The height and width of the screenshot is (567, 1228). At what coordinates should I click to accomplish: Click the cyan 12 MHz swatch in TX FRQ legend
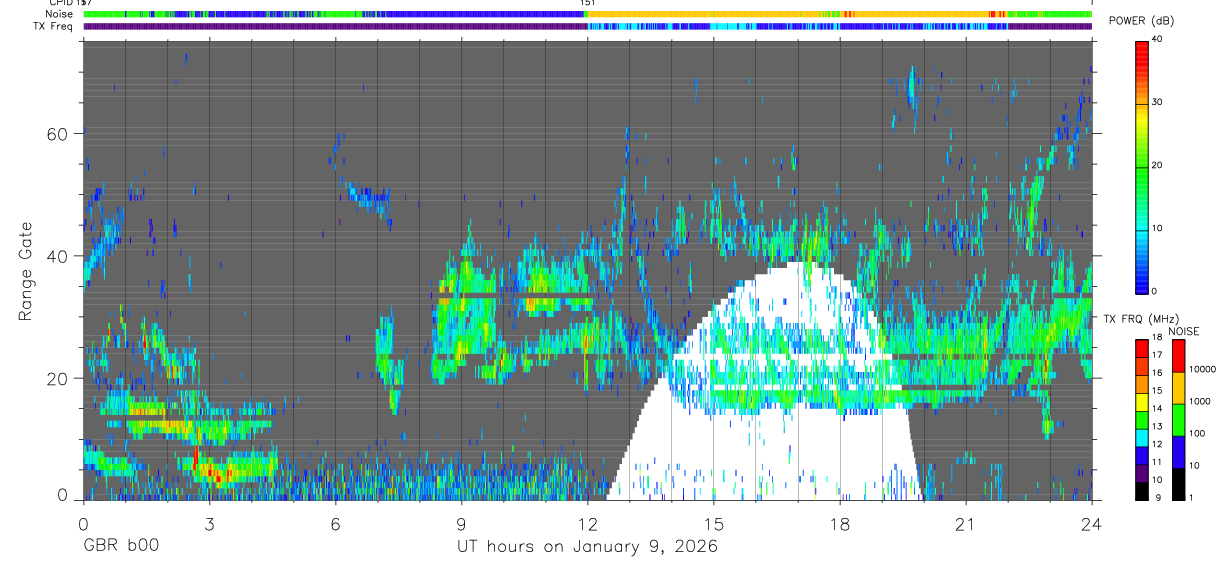[1142, 438]
